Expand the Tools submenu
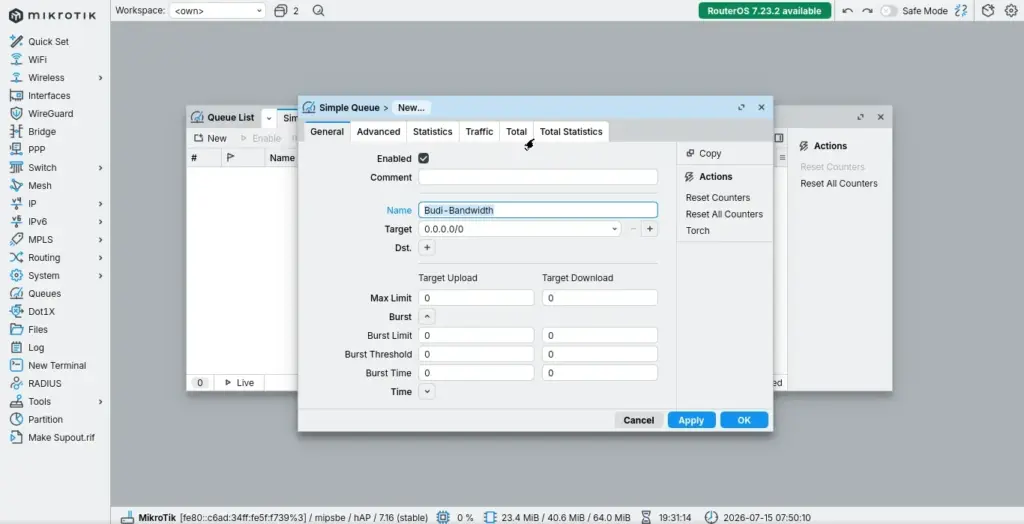Image resolution: width=1024 pixels, height=524 pixels. 101,401
